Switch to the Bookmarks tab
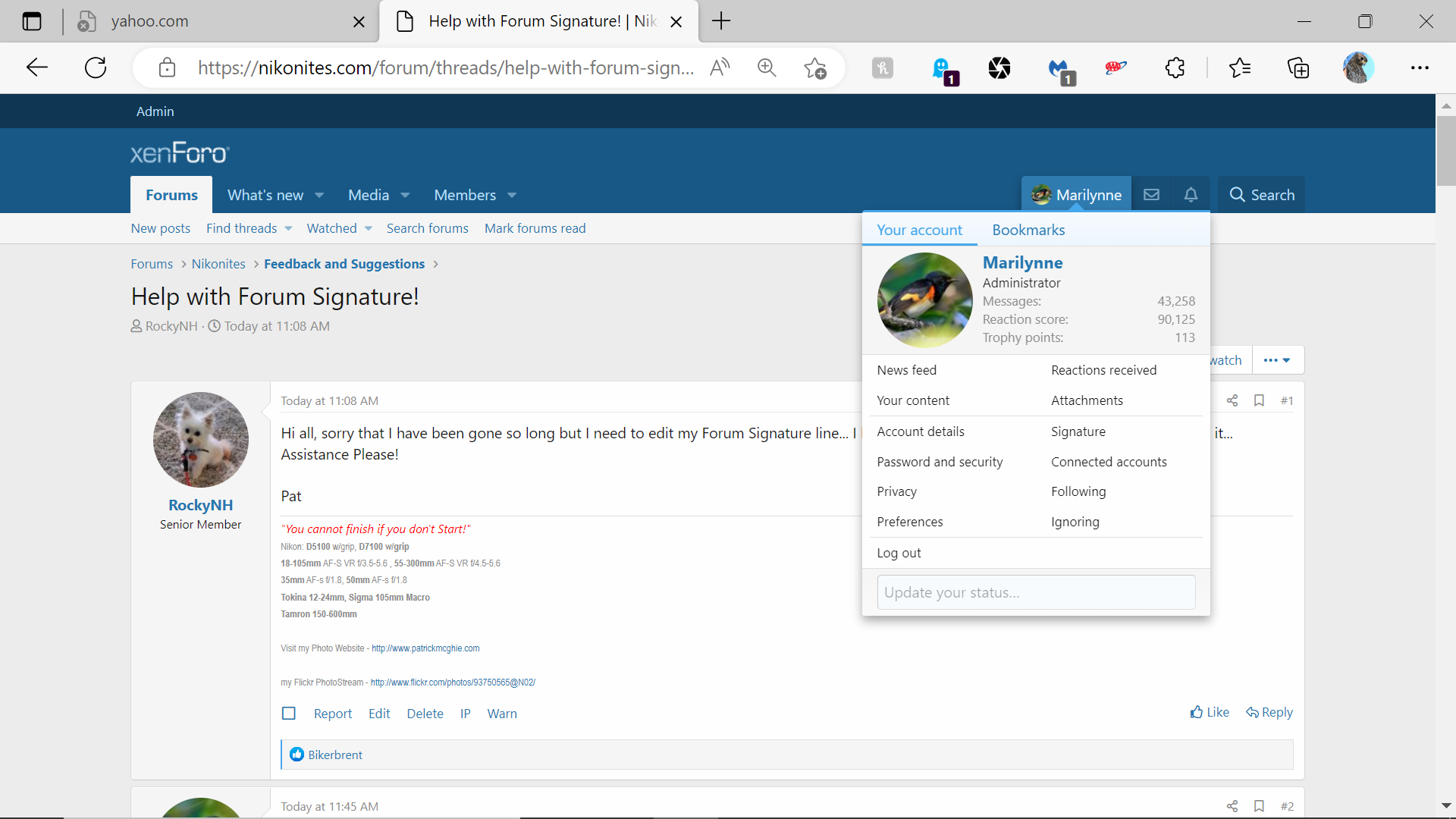Viewport: 1456px width, 819px height. point(1028,230)
